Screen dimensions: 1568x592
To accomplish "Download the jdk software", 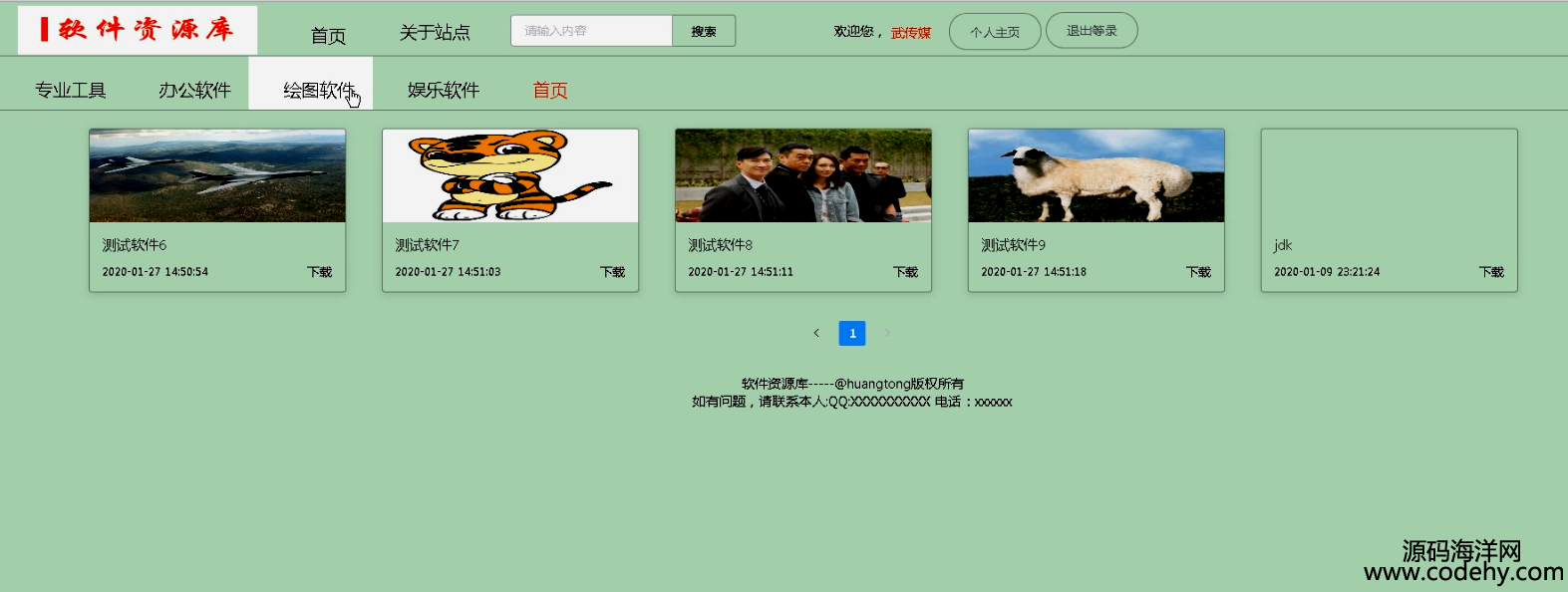I will (x=1491, y=272).
